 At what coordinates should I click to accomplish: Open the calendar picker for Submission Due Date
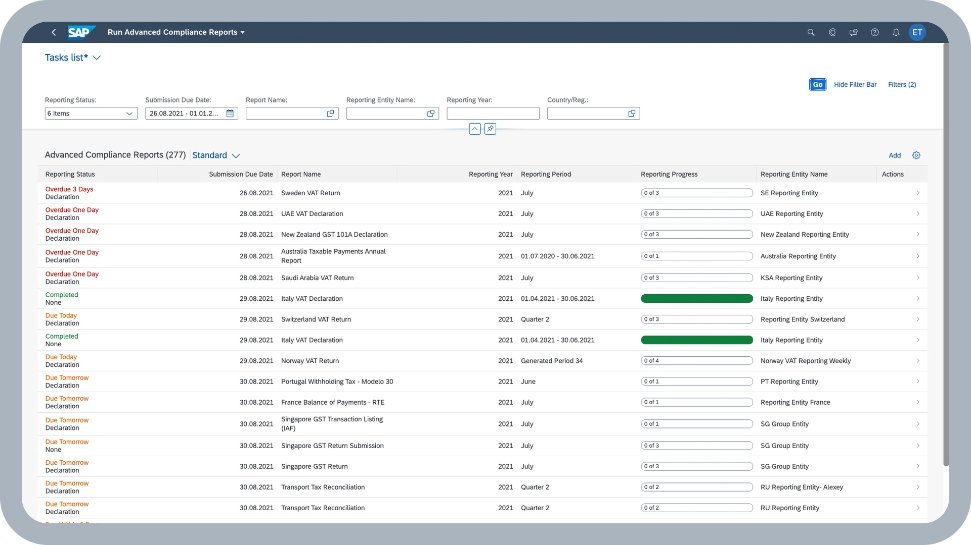(230, 113)
